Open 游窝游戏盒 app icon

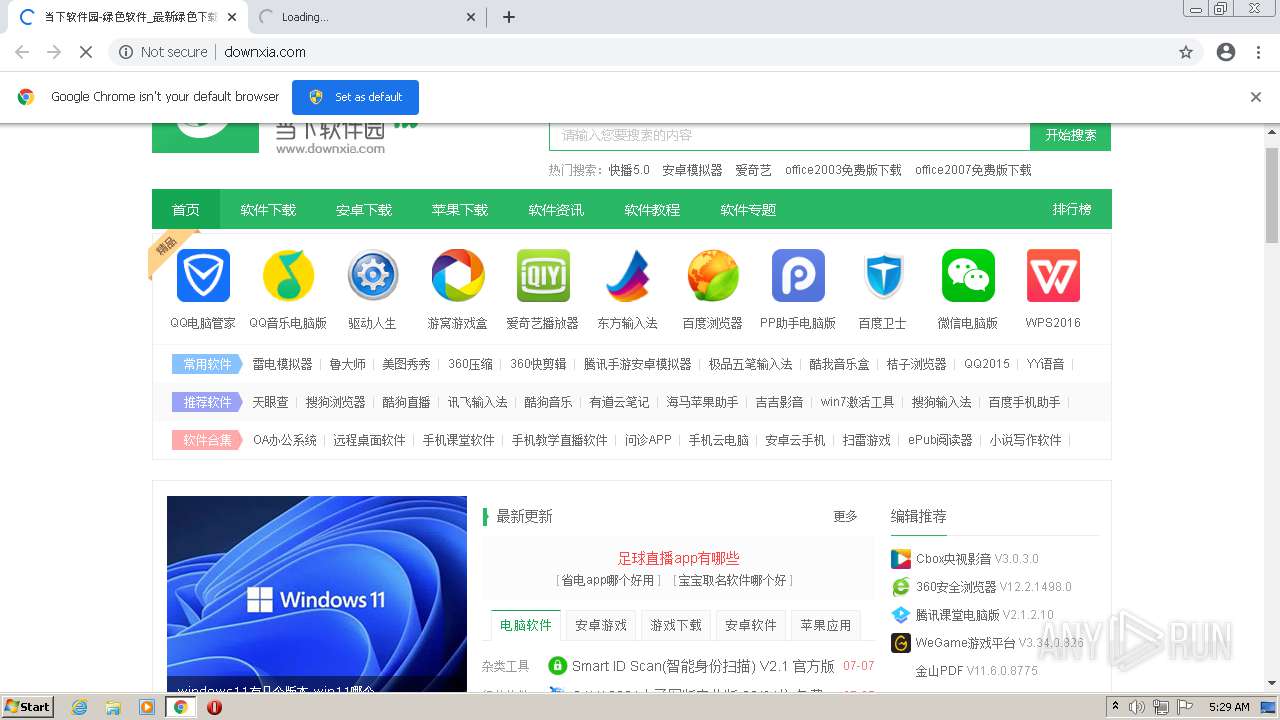click(x=458, y=276)
